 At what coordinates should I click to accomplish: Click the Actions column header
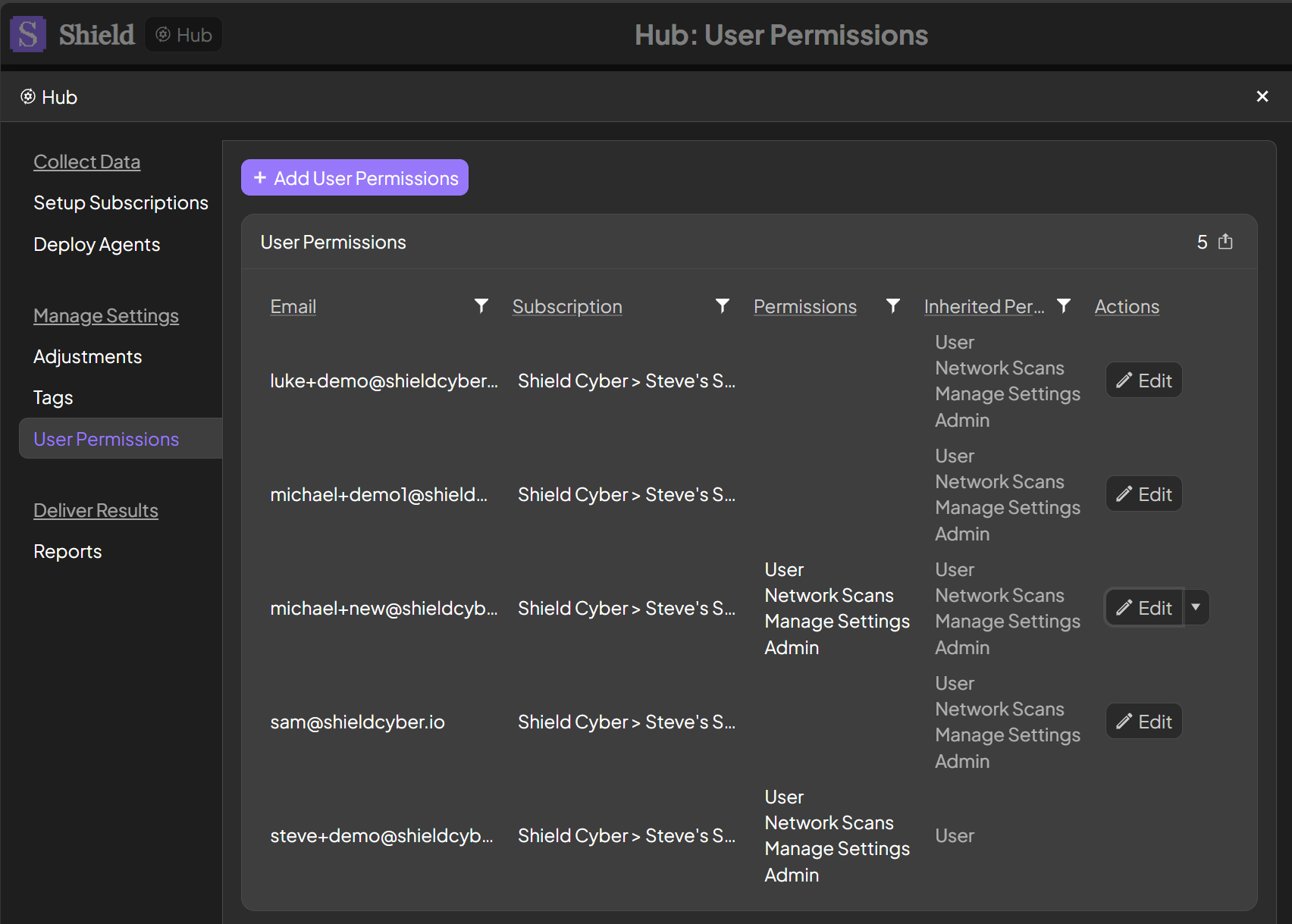click(1127, 306)
